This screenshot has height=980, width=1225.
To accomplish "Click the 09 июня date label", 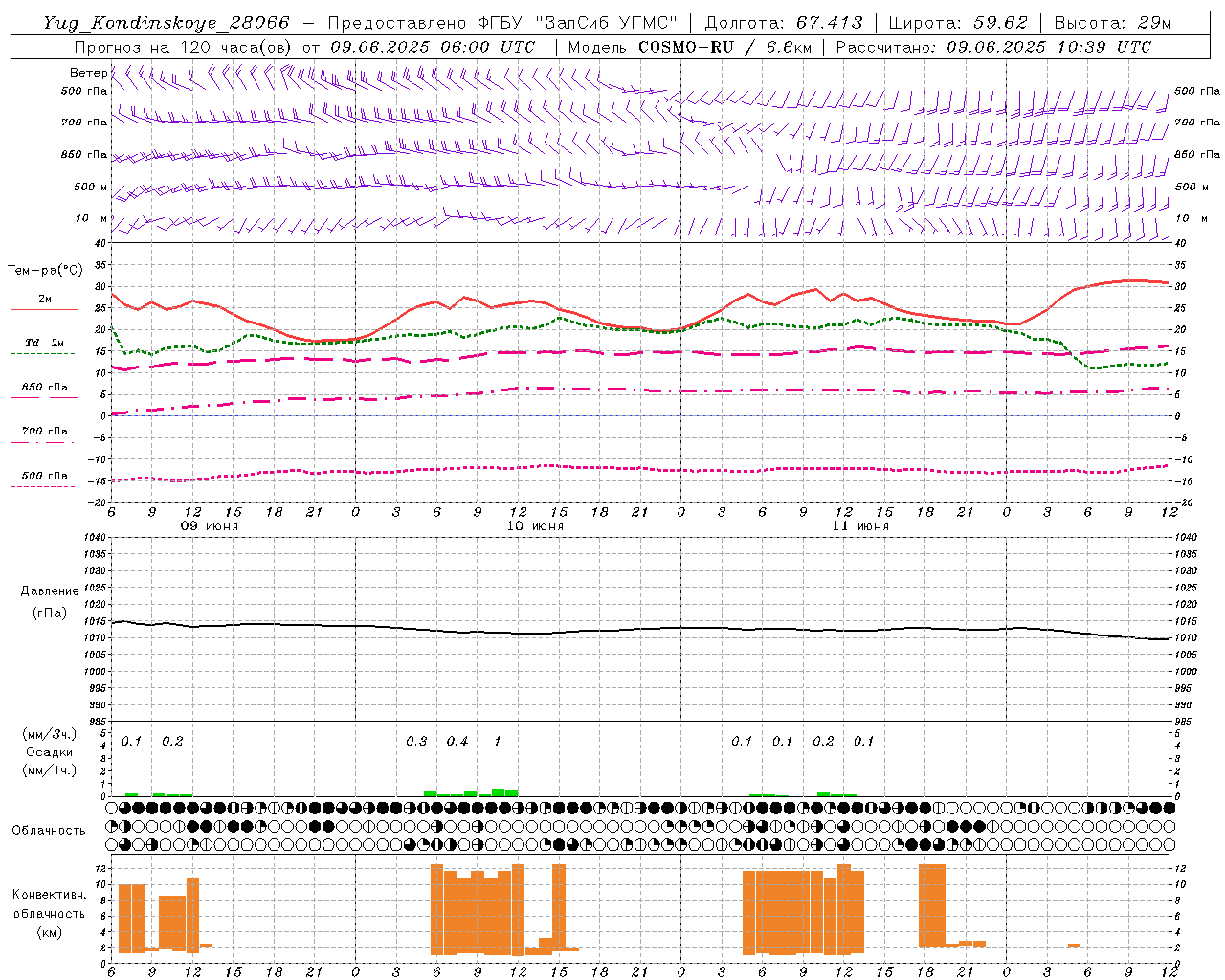I will point(210,526).
